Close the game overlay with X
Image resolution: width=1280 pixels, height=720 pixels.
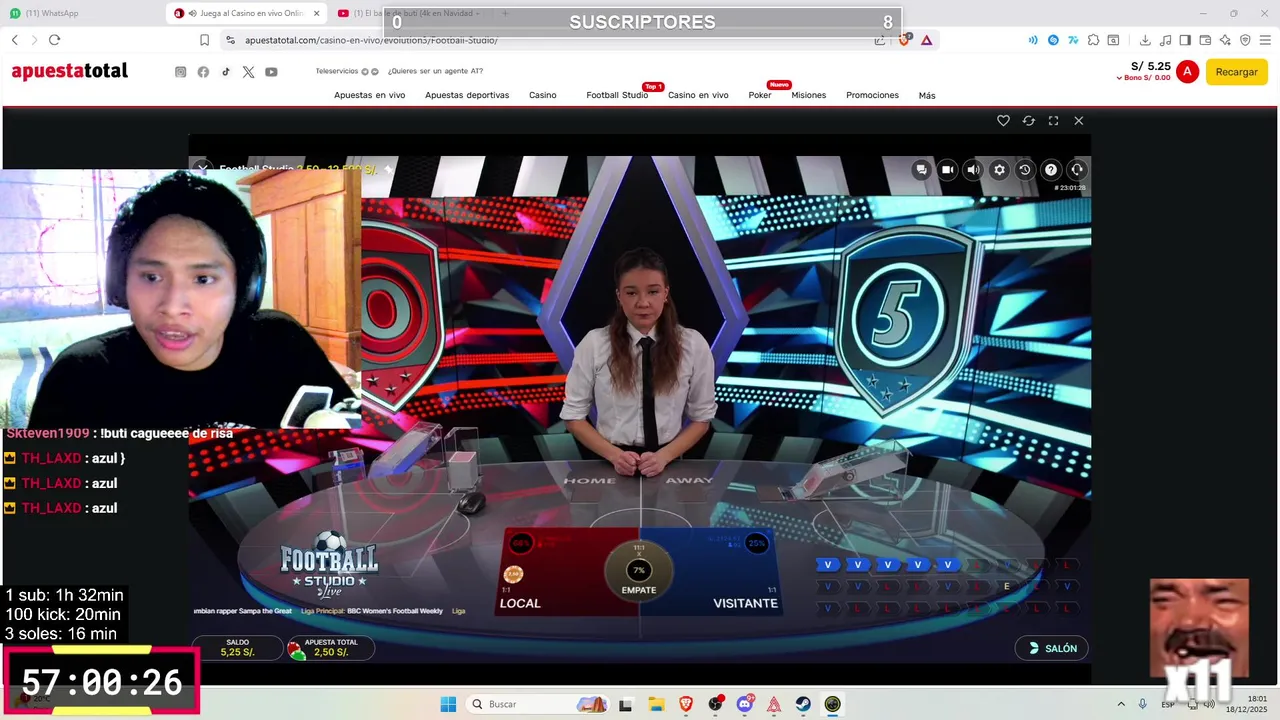1078,120
